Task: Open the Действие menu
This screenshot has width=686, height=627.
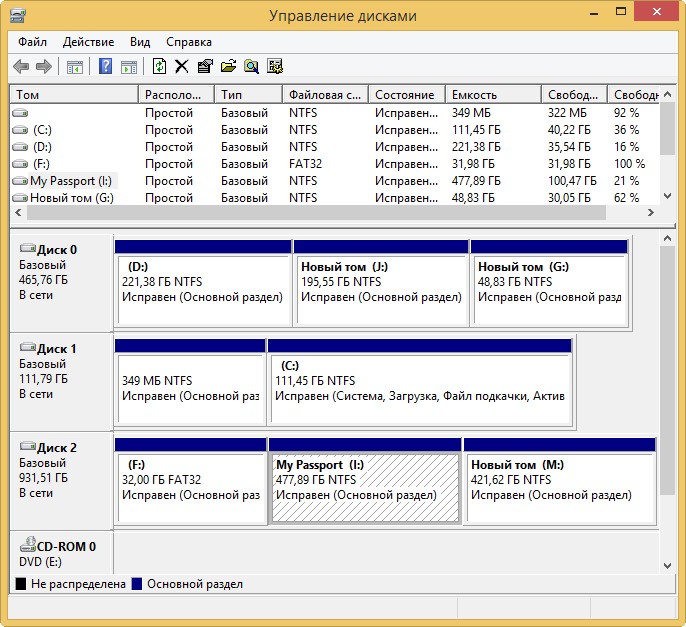Action: (x=88, y=42)
